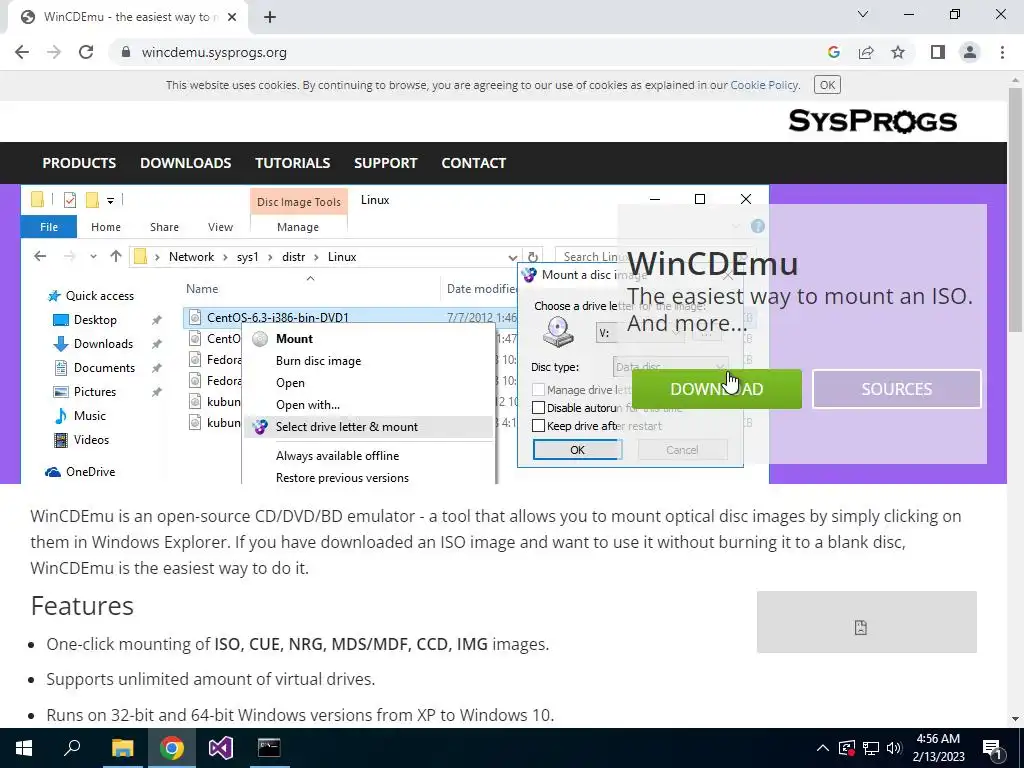
Task: Click the address bar URL
Action: 214,52
